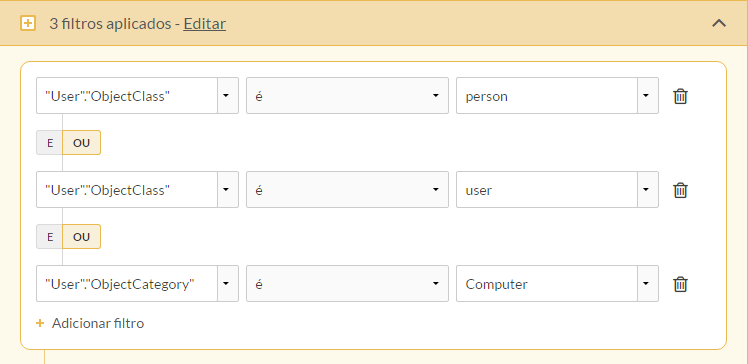748x364 pixels.
Task: Open the 'user' value dropdown arrow
Action: click(647, 190)
